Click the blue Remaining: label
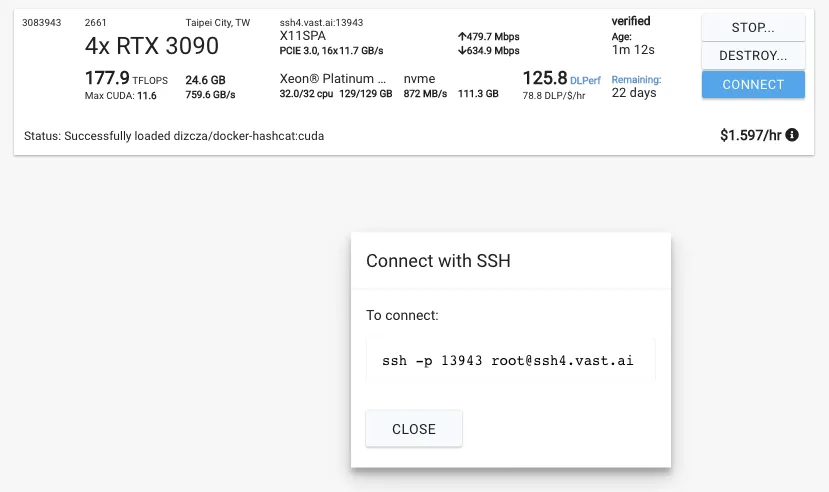 click(636, 79)
